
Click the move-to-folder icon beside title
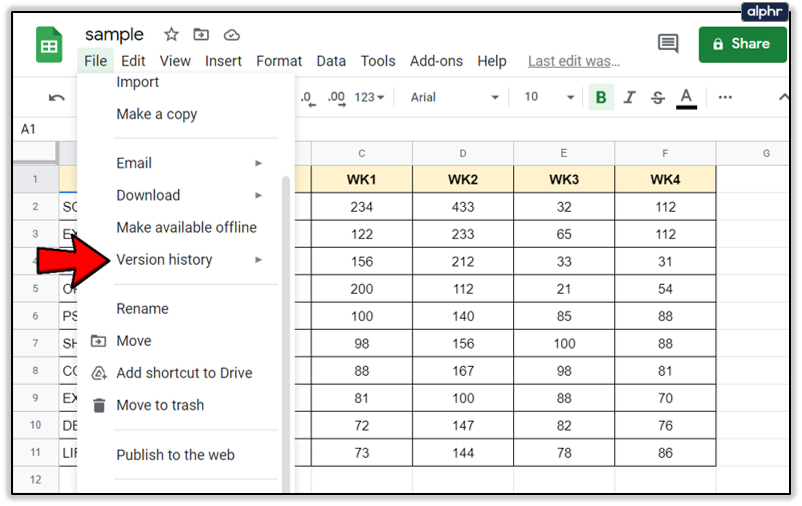click(201, 35)
